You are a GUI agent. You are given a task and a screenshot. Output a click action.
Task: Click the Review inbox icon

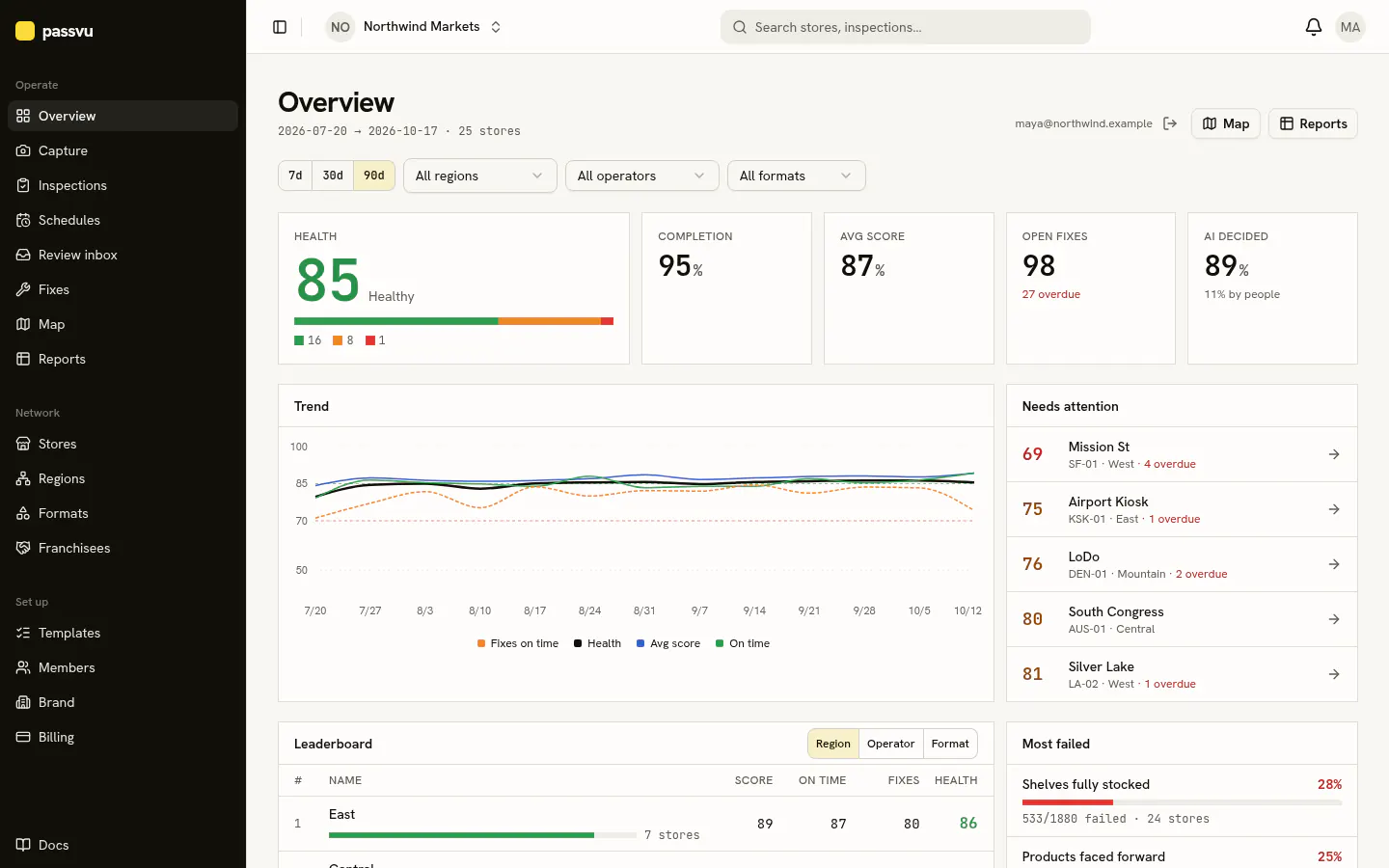point(23,255)
